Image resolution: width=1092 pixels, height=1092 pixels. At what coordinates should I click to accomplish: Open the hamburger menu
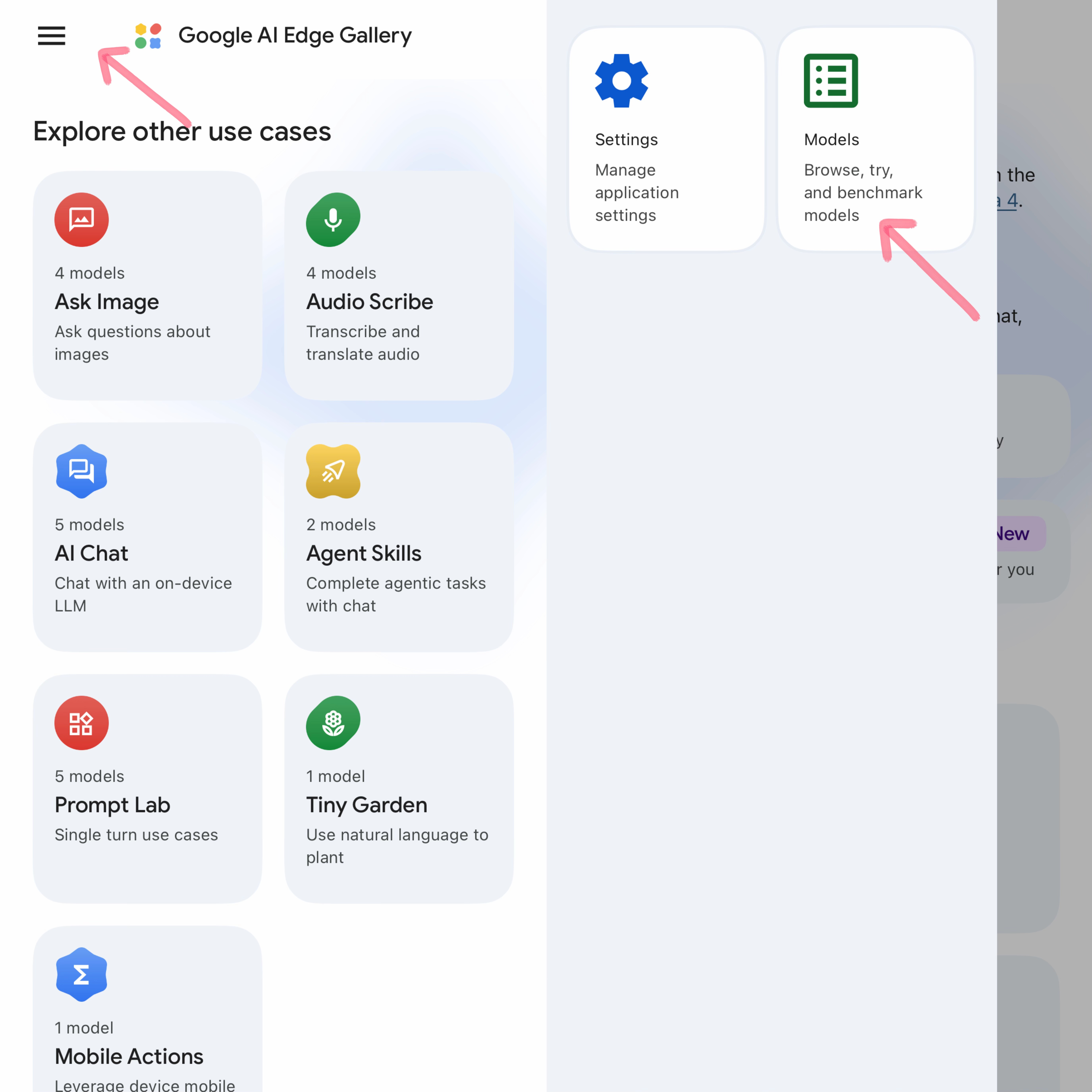coord(51,36)
